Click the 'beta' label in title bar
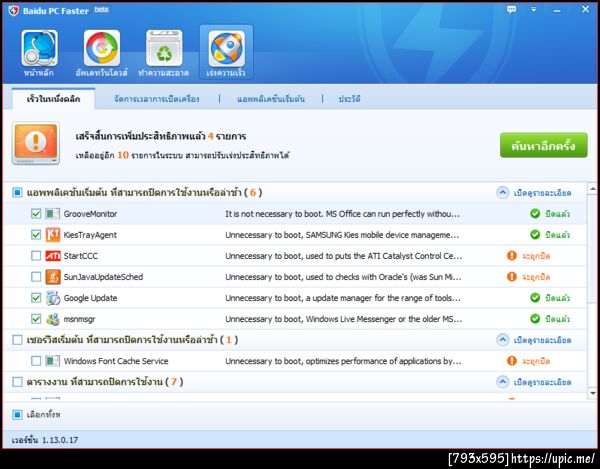The height and width of the screenshot is (469, 600). [x=101, y=10]
